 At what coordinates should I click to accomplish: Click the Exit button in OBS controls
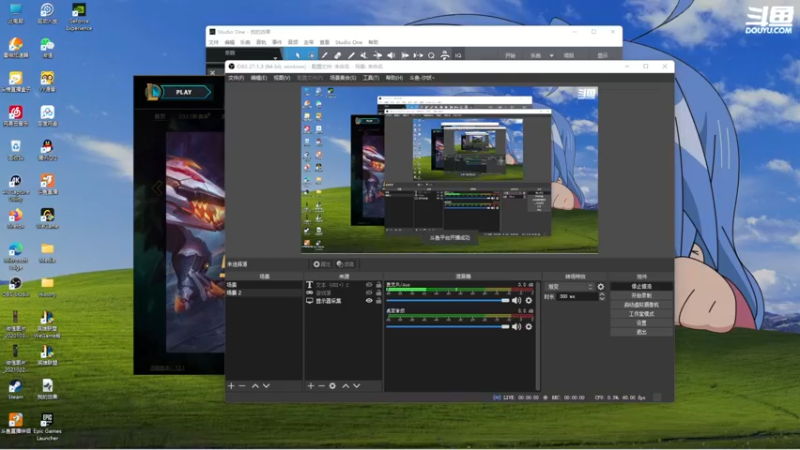[x=641, y=332]
